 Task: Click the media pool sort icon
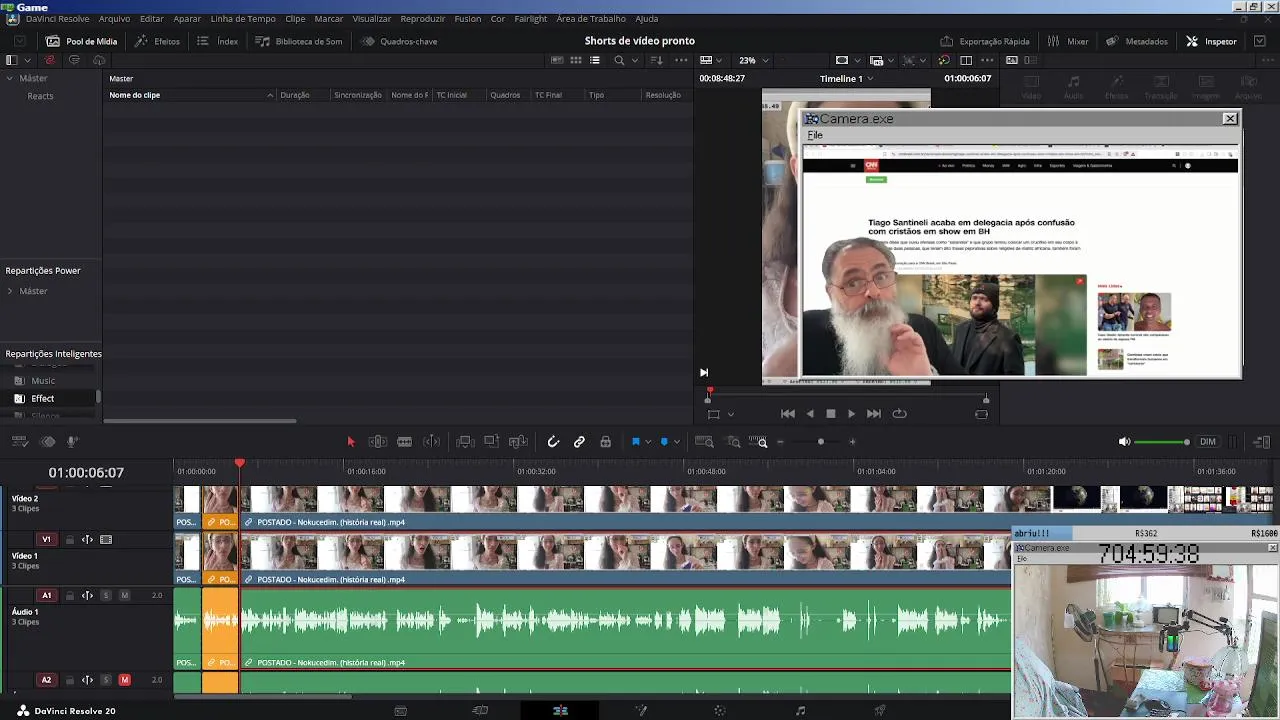pyautogui.click(x=656, y=60)
